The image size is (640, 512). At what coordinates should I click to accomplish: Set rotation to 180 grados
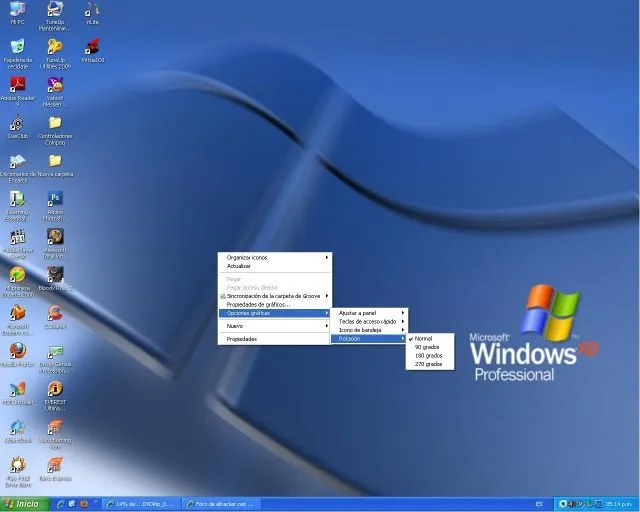coord(430,356)
